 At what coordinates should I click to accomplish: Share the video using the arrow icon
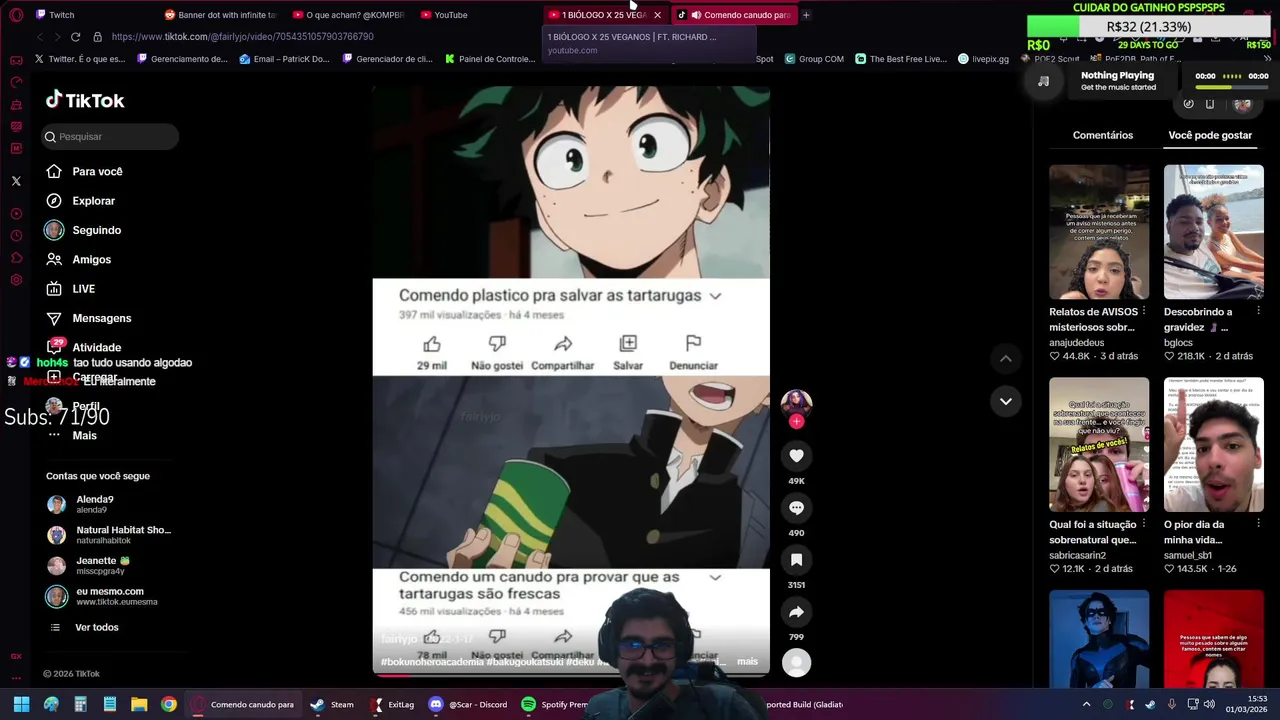(x=796, y=612)
